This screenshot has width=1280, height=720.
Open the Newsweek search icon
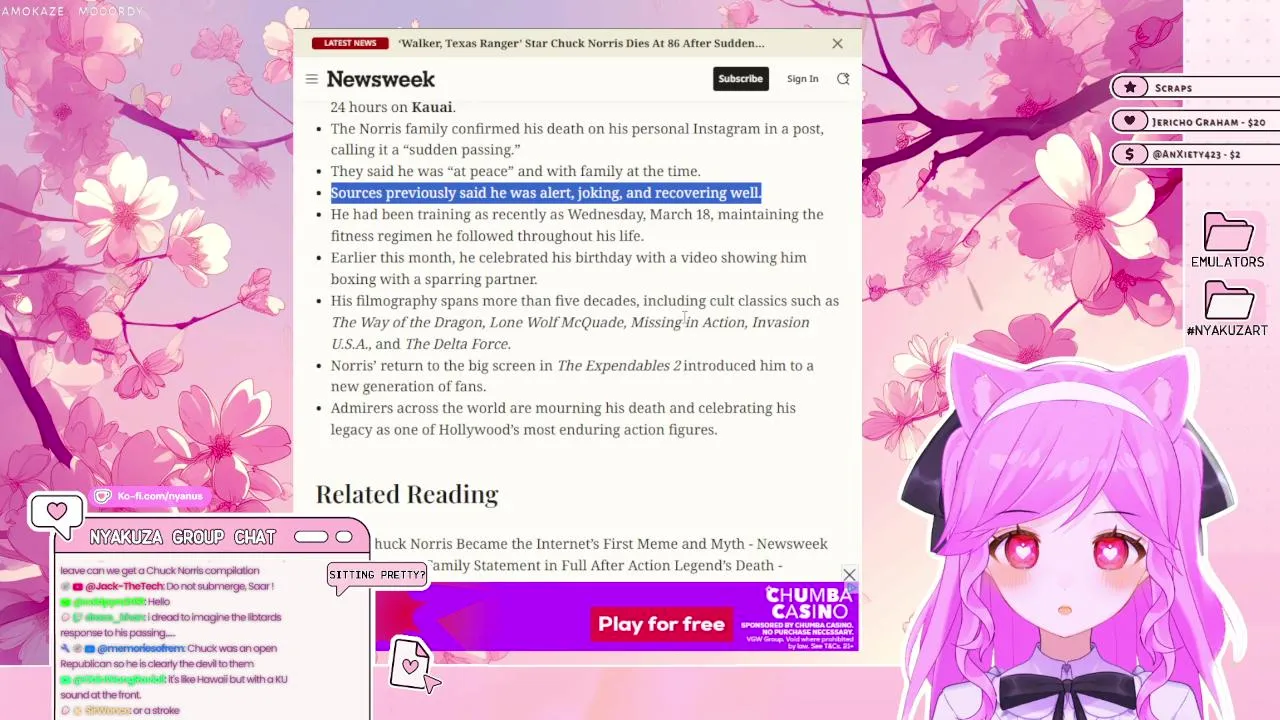tap(843, 79)
